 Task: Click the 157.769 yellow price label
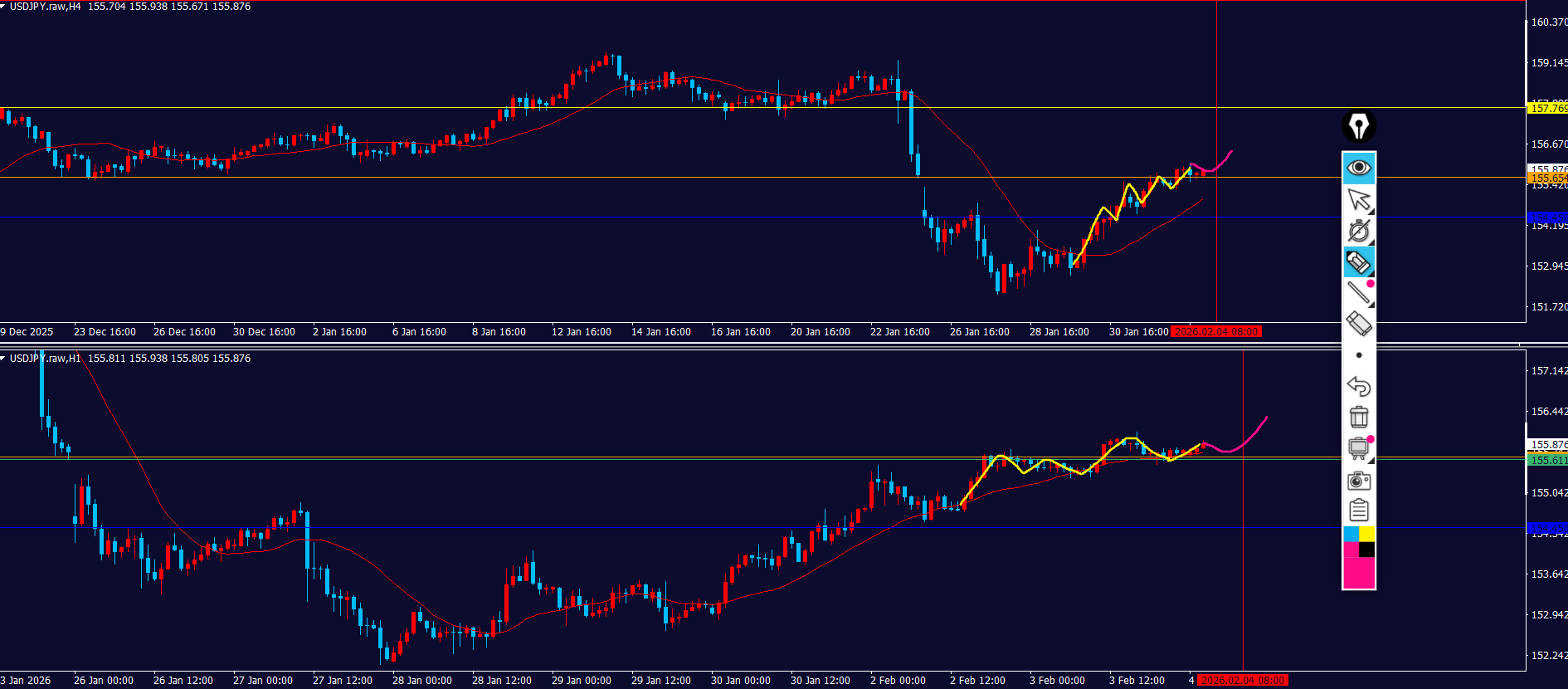(1547, 109)
